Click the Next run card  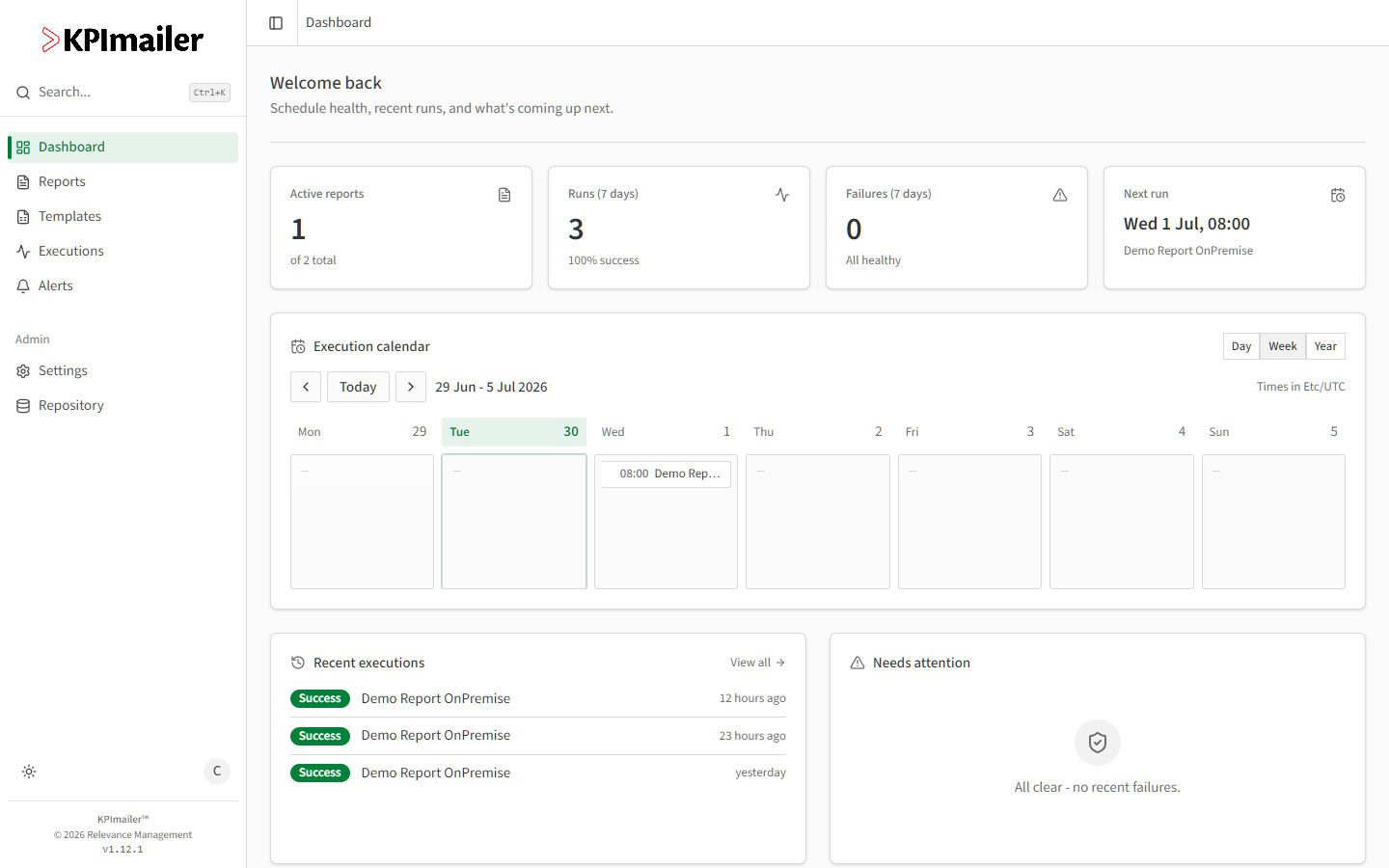pos(1235,228)
